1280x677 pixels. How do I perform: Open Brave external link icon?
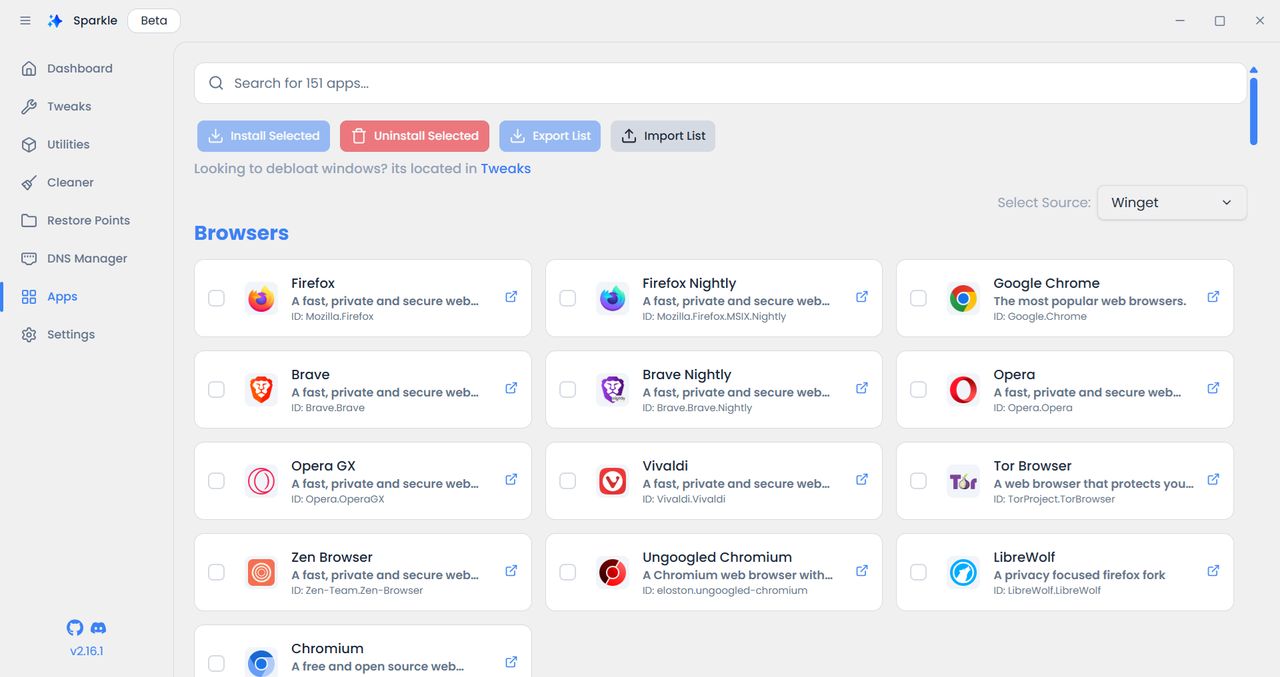coord(511,388)
